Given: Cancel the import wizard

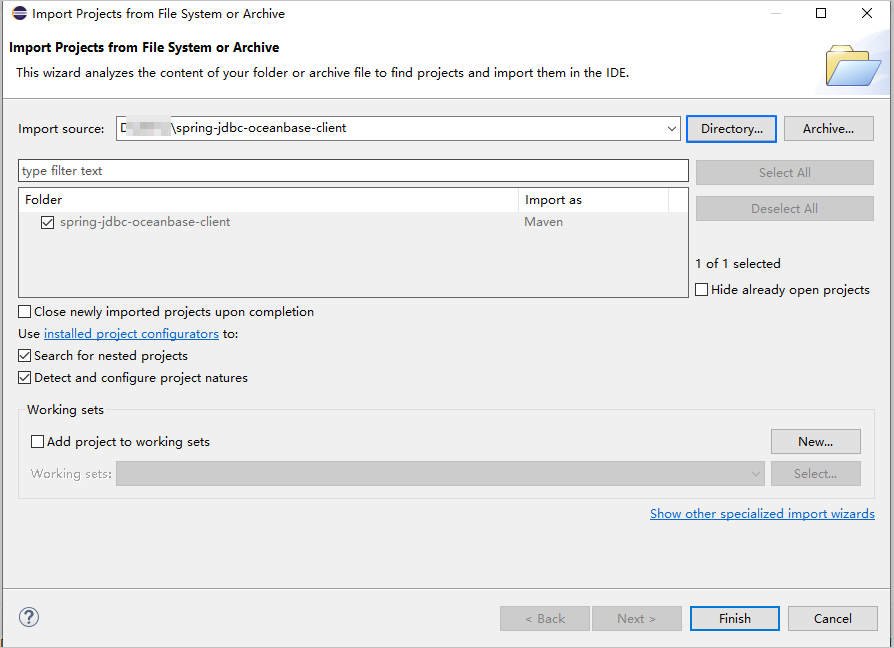Looking at the screenshot, I should pyautogui.click(x=832, y=619).
